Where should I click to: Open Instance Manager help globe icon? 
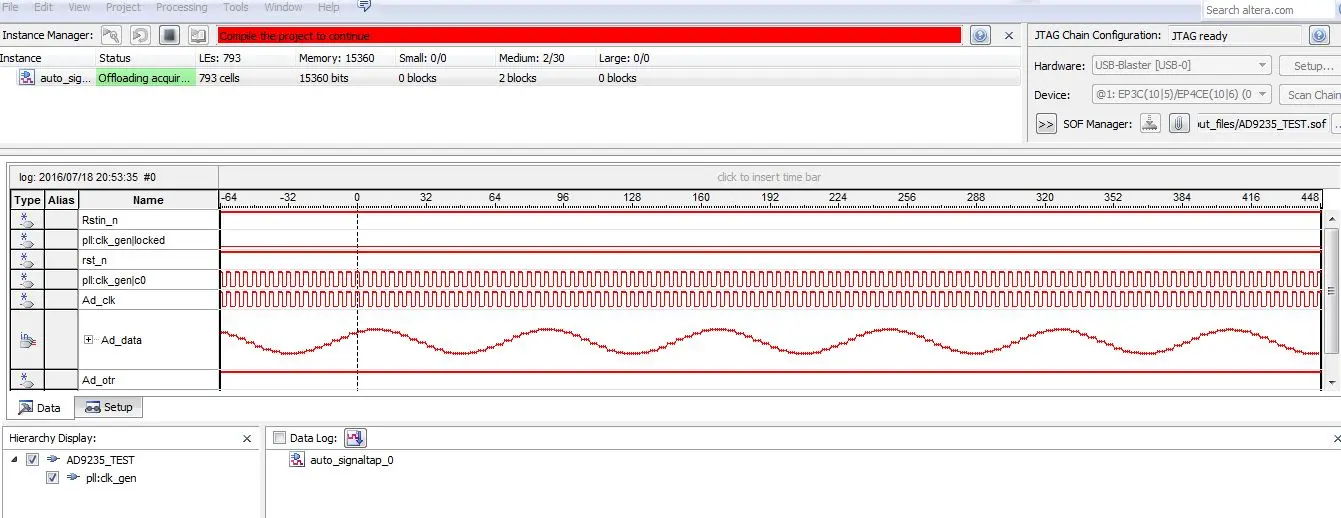pyautogui.click(x=981, y=35)
